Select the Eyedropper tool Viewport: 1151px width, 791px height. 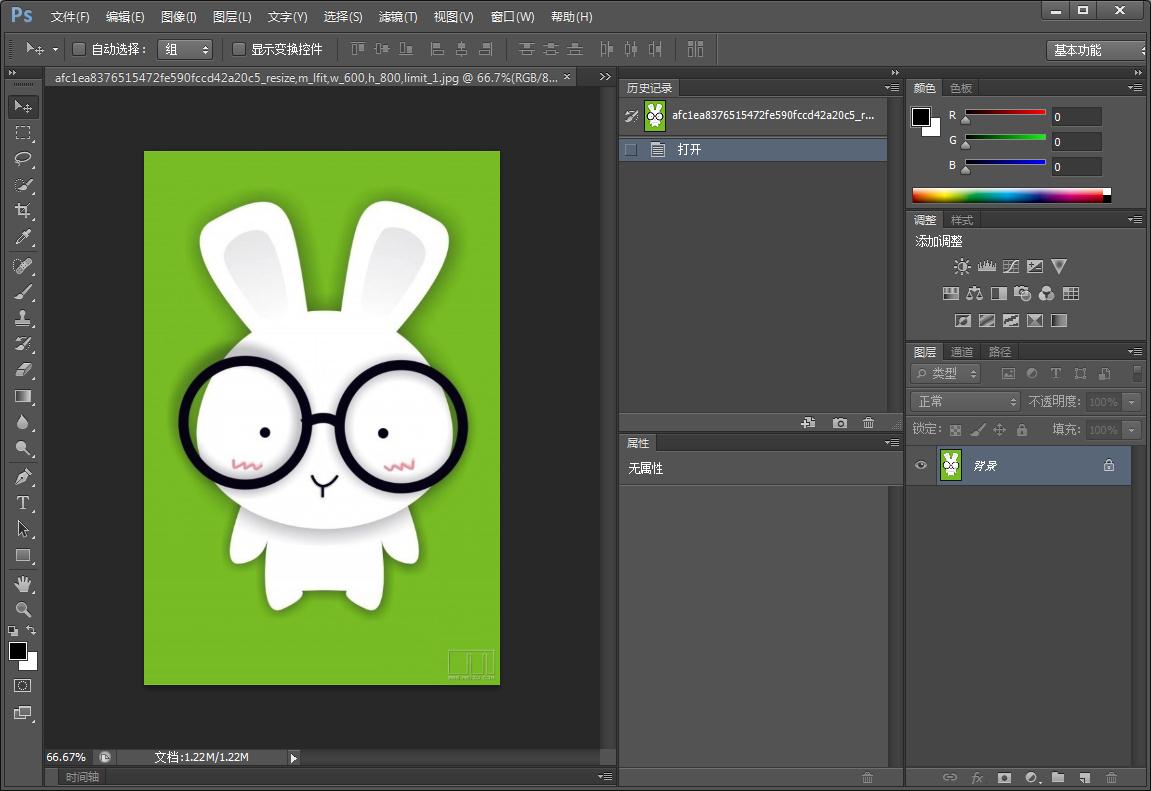click(22, 238)
